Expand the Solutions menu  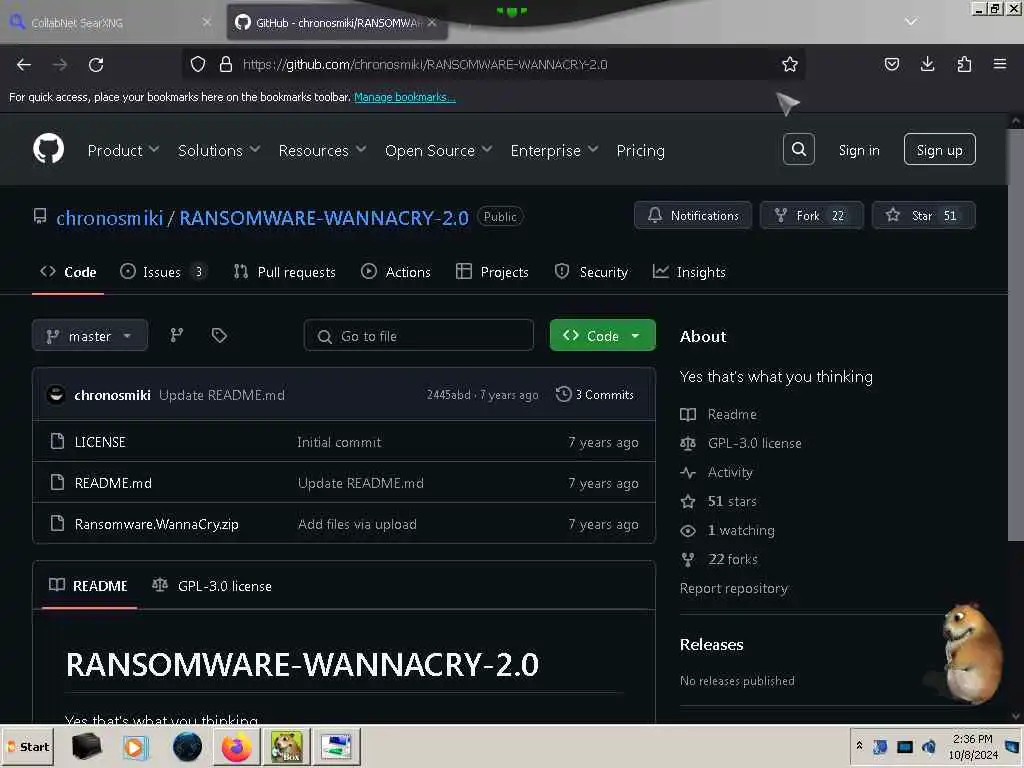(219, 150)
